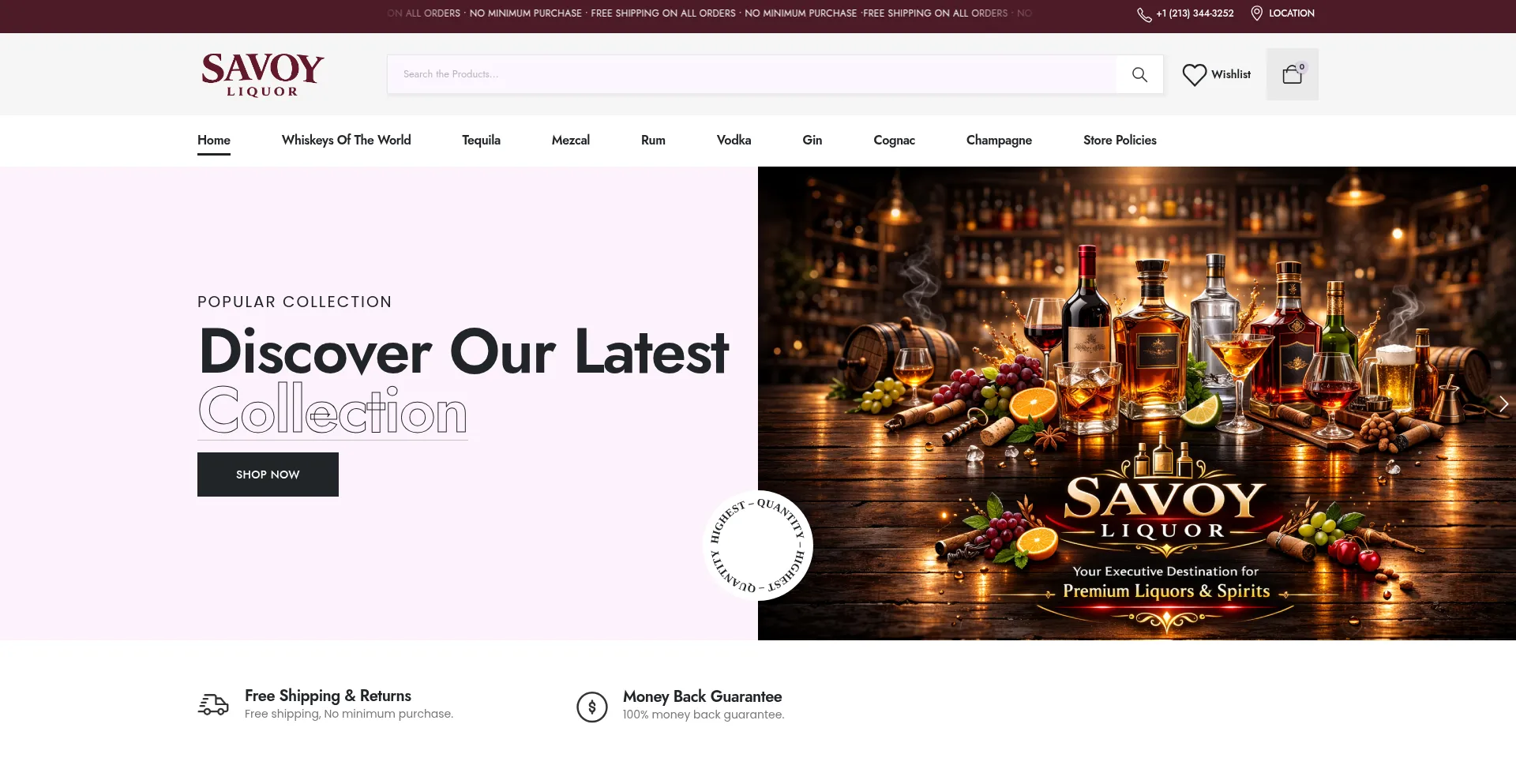The height and width of the screenshot is (784, 1516).
Task: Click the Discover Our Latest heading
Action: coord(463,351)
